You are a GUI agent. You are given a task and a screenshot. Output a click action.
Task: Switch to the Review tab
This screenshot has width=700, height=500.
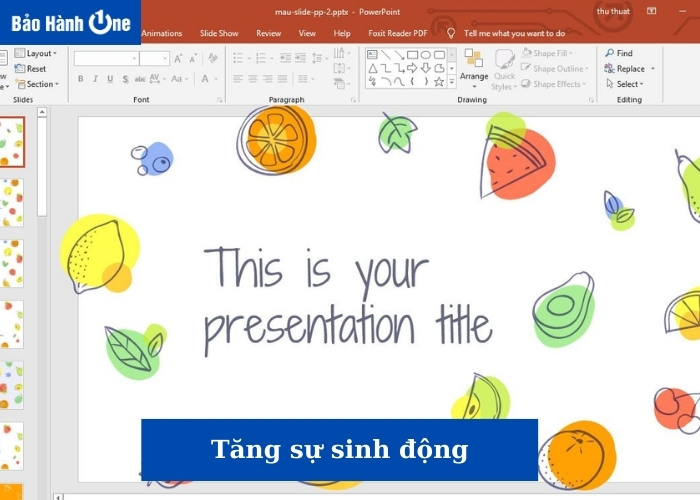click(x=268, y=33)
